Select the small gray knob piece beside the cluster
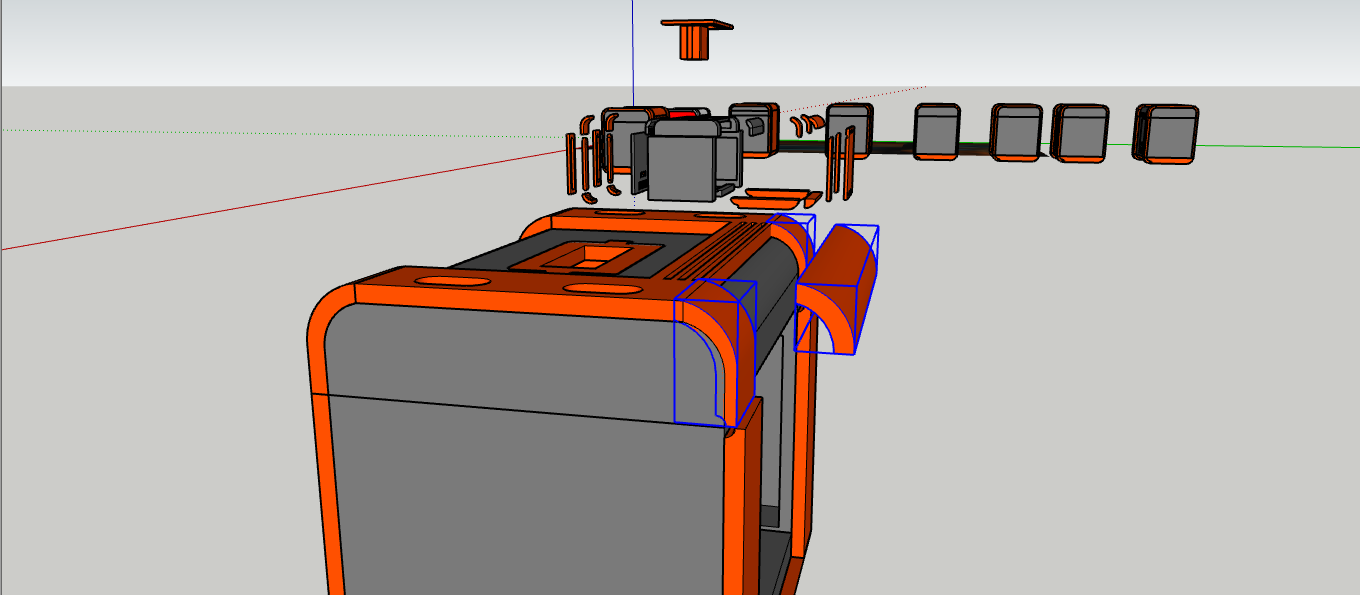Image resolution: width=1360 pixels, height=595 pixels. coord(755,125)
